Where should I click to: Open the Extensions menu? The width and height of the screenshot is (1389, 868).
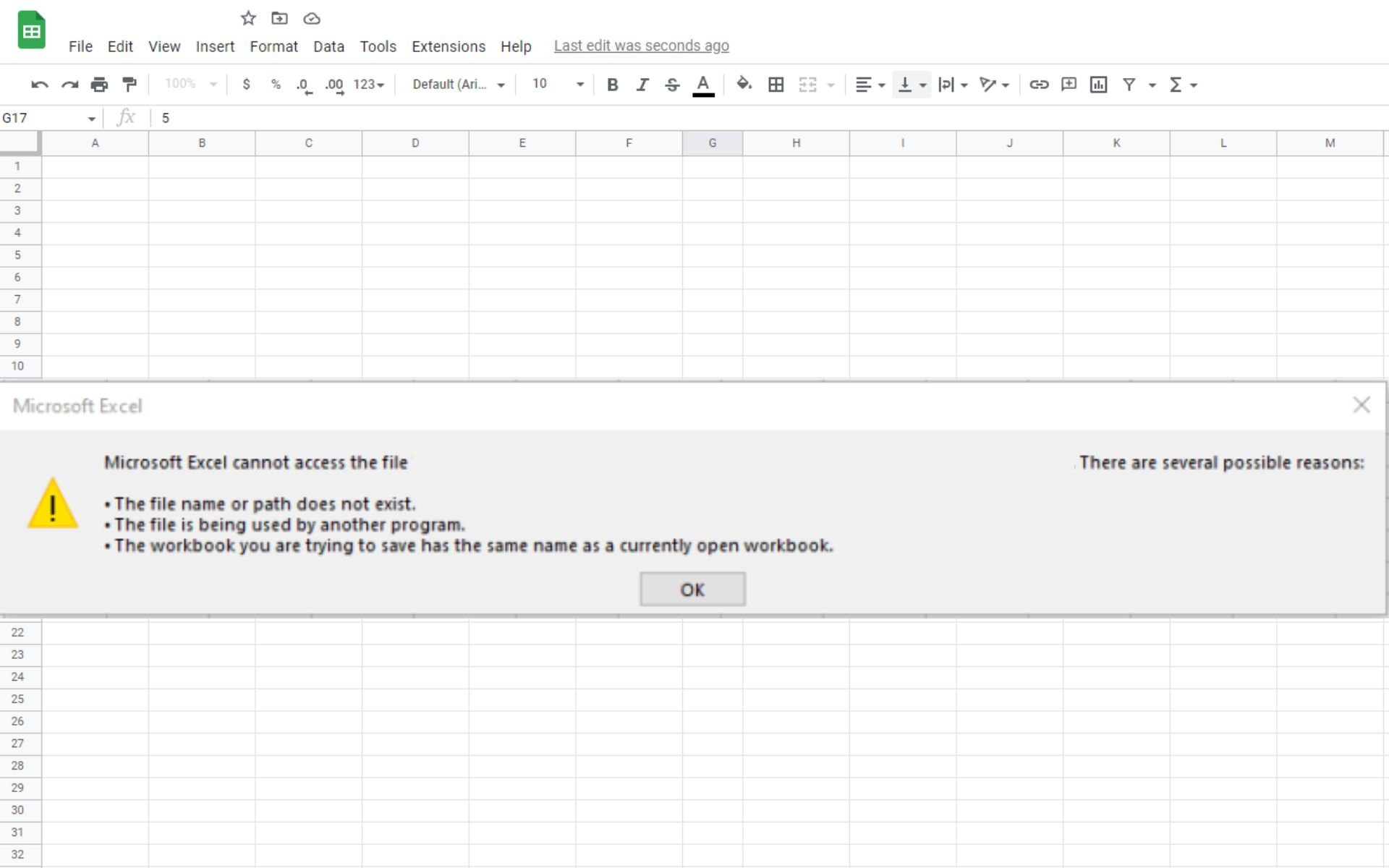tap(446, 45)
